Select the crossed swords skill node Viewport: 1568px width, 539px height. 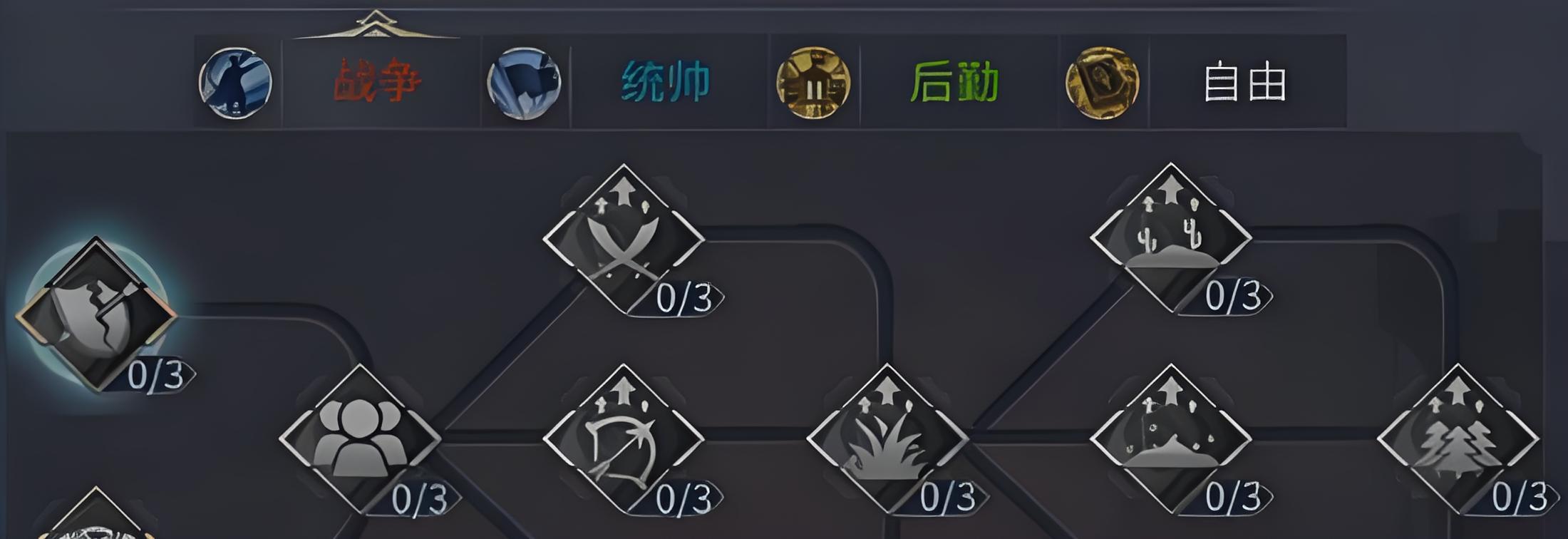[624, 237]
